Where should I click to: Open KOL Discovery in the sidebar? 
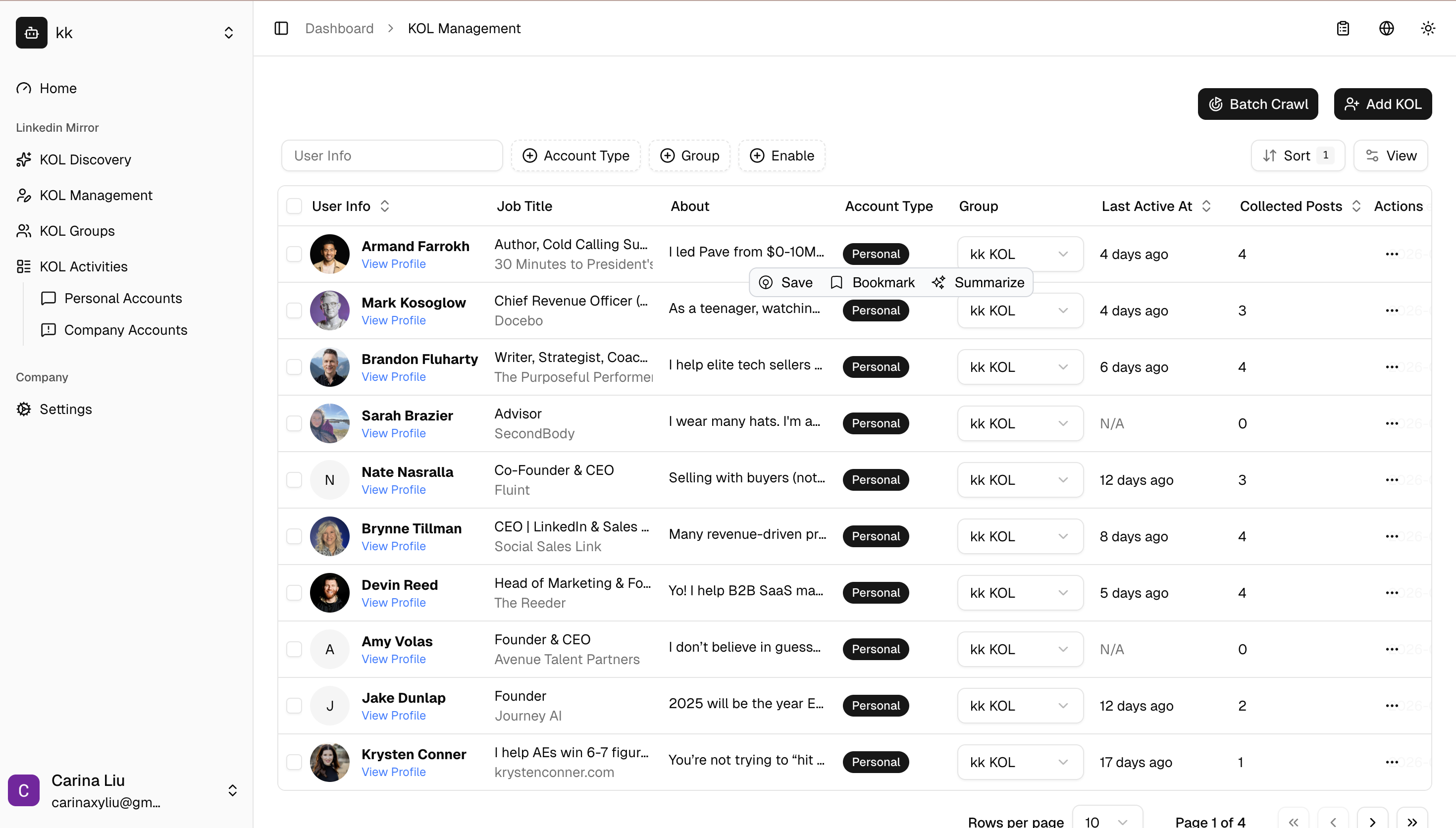click(x=85, y=160)
